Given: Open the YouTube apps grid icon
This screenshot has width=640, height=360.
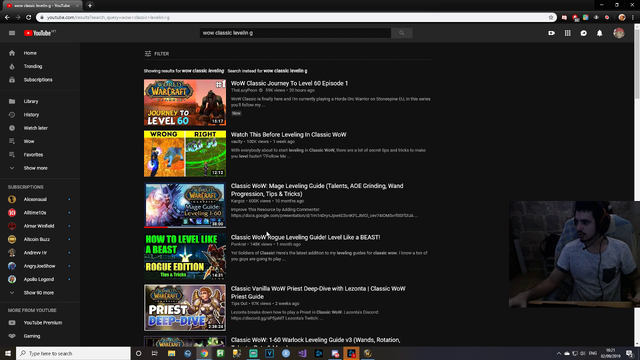Looking at the screenshot, I should (x=568, y=33).
